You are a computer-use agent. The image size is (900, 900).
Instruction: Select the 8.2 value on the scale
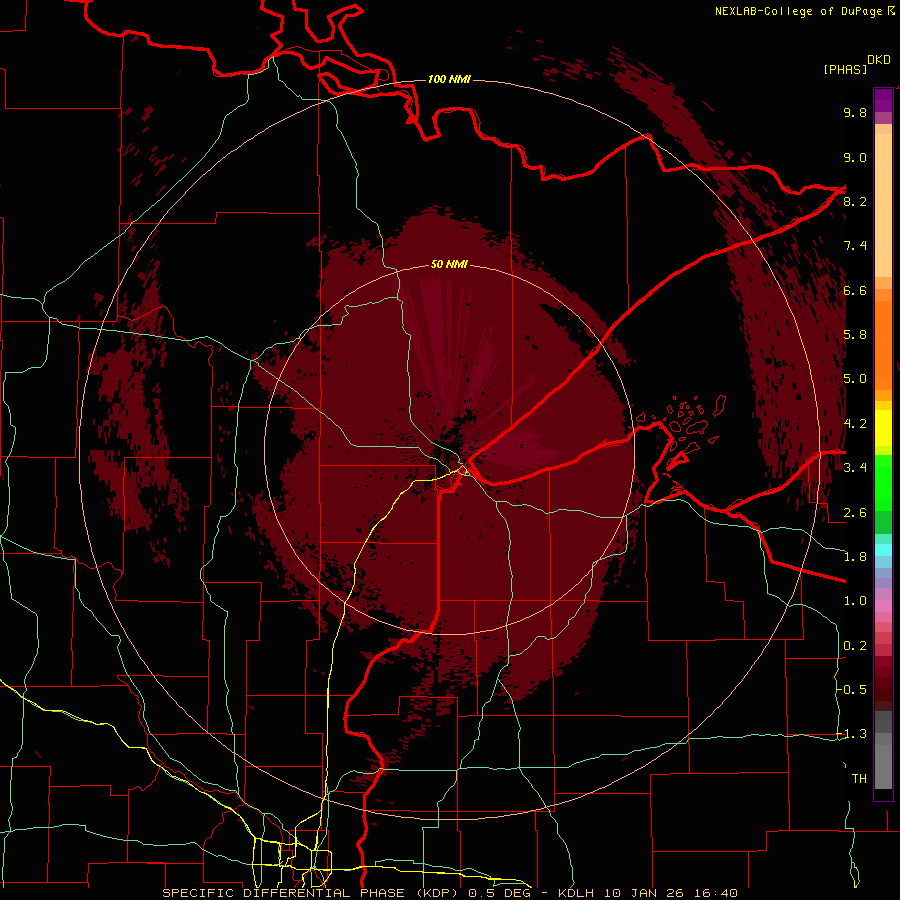point(855,201)
